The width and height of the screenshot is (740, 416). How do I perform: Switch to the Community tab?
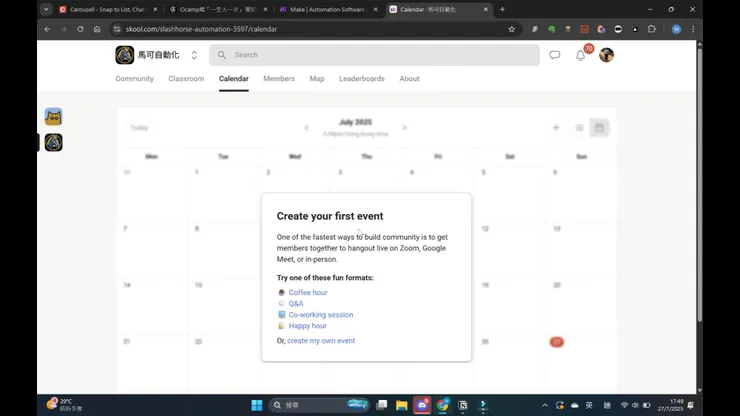pyautogui.click(x=135, y=78)
